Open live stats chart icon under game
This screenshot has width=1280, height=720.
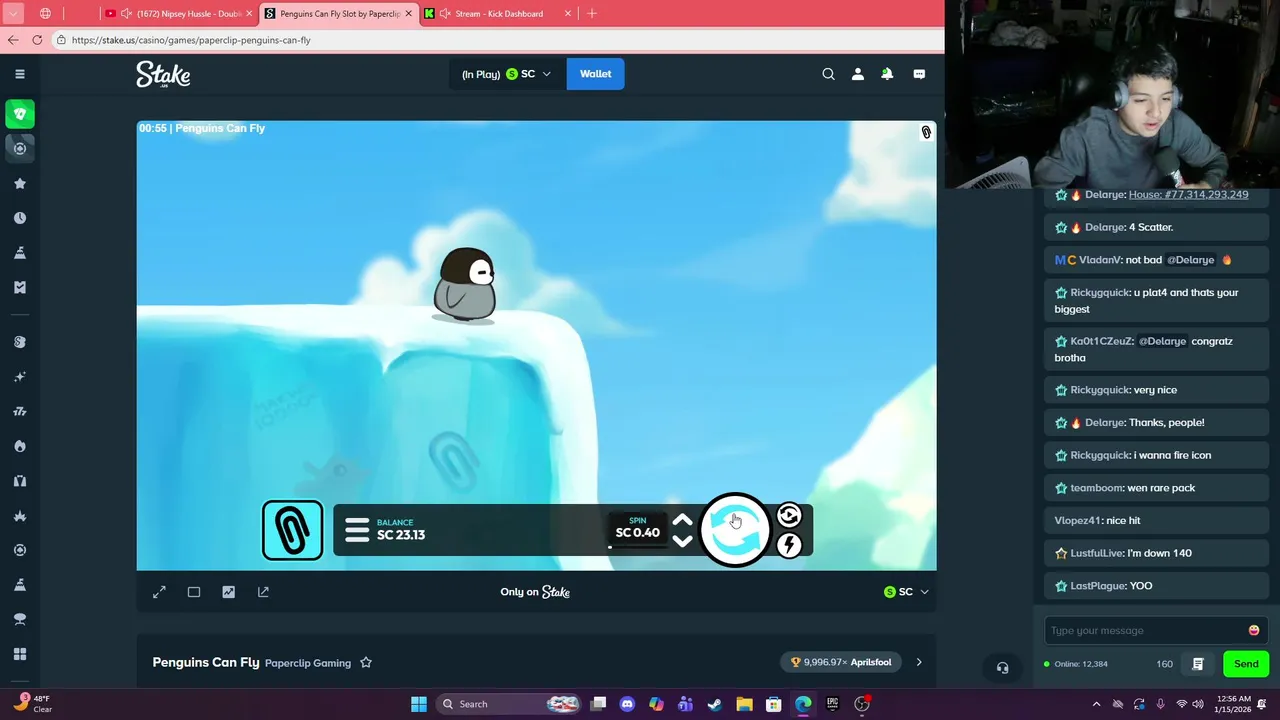228,592
